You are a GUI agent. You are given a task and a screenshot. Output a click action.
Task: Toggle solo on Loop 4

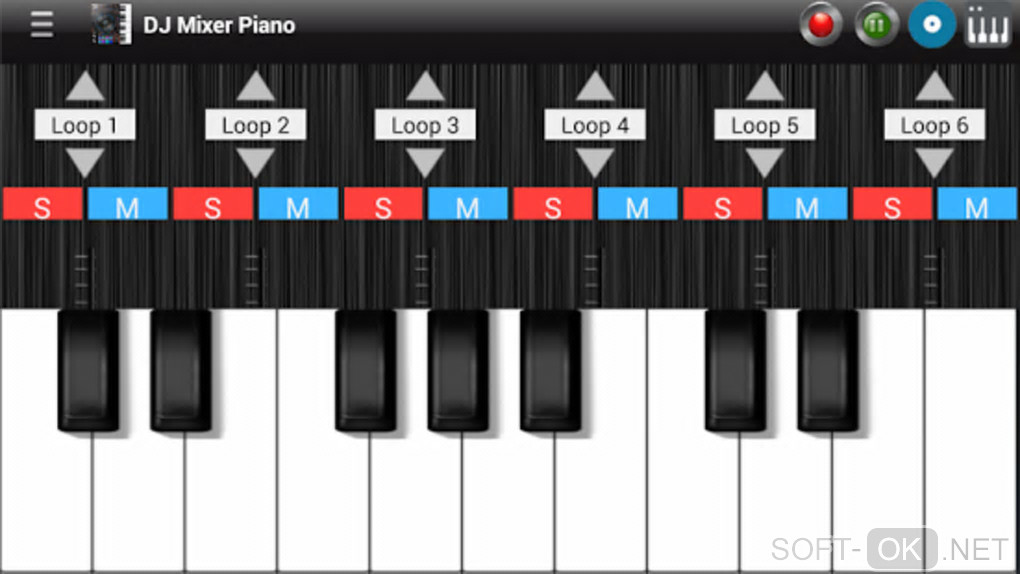pos(553,204)
